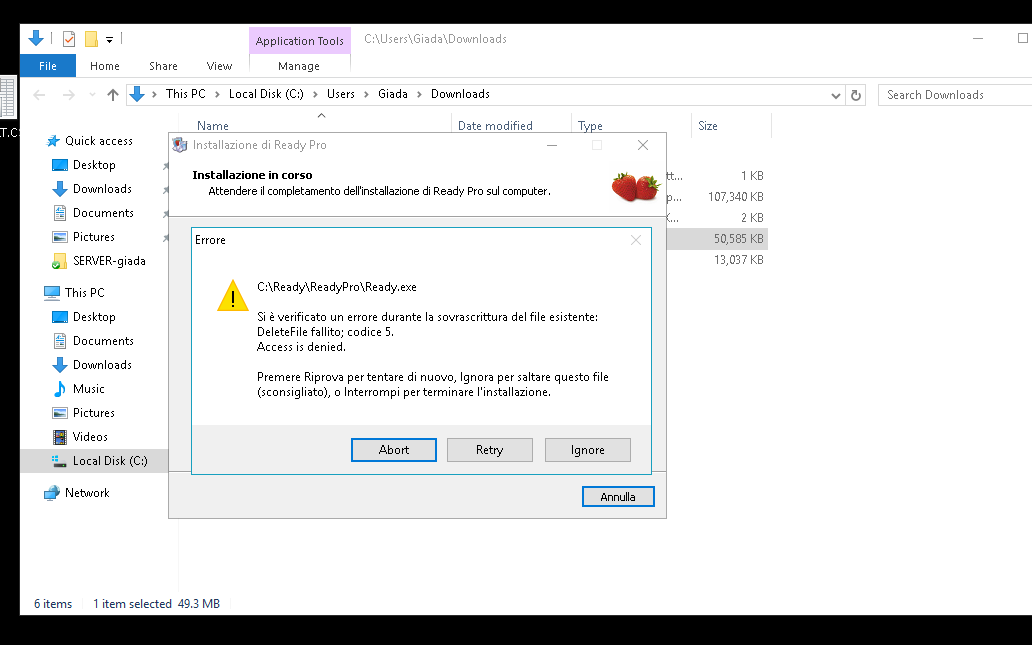Image resolution: width=1032 pixels, height=645 pixels.
Task: Click 'Giada' breadcrumb in address bar
Action: click(x=393, y=94)
